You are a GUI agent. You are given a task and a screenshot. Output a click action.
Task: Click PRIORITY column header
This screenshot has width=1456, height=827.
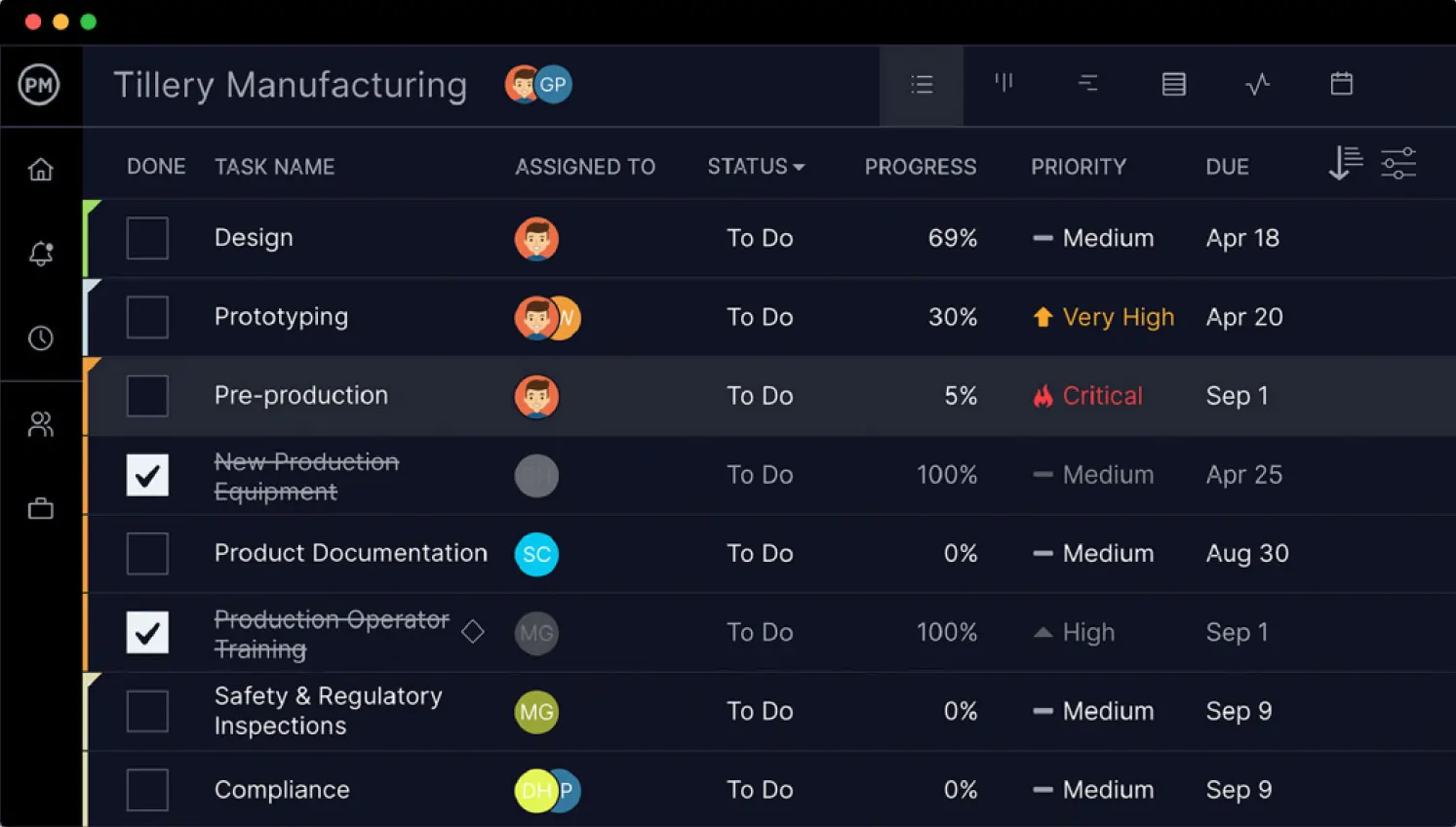pyautogui.click(x=1079, y=167)
